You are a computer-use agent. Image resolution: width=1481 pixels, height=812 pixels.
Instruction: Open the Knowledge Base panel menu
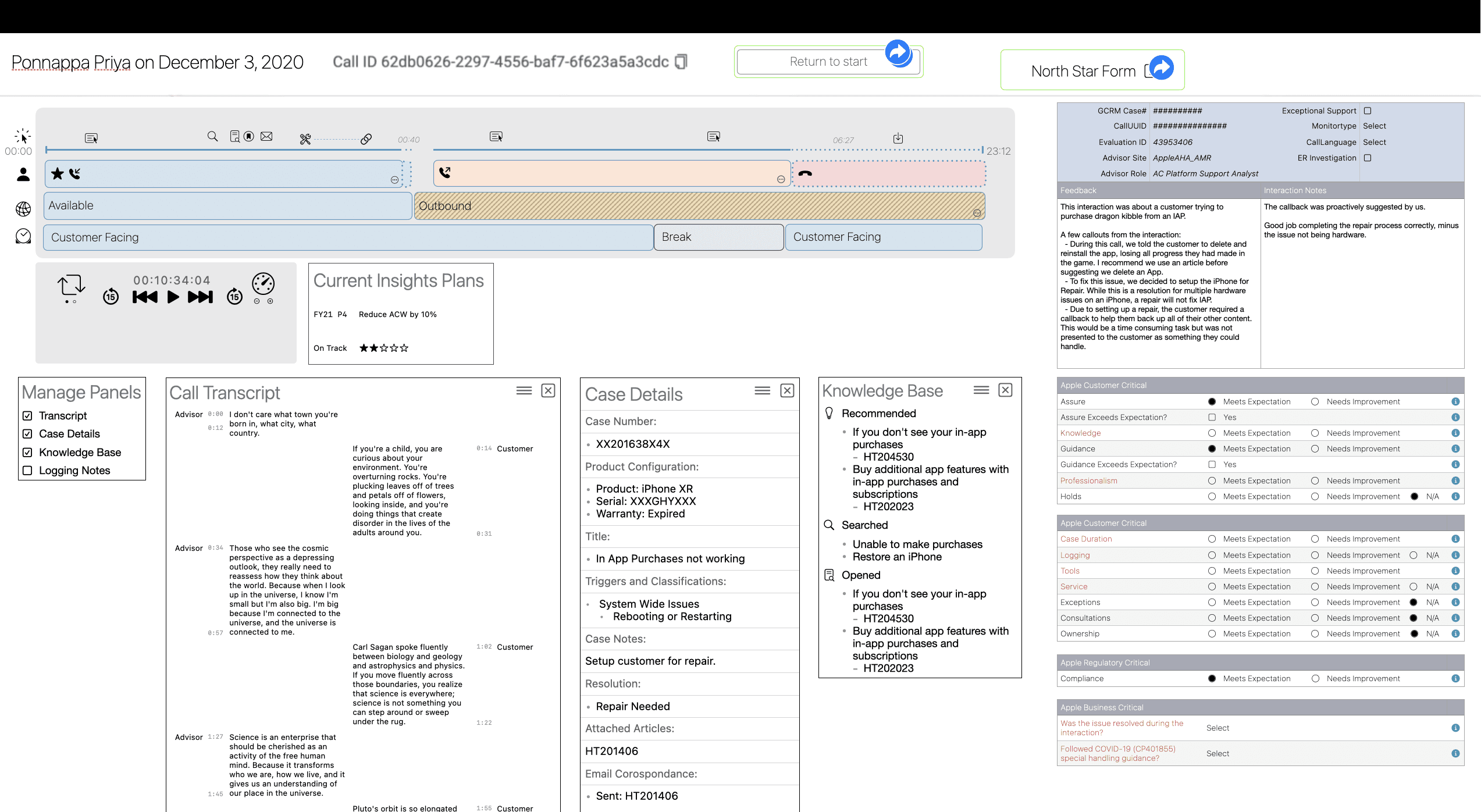tap(981, 390)
